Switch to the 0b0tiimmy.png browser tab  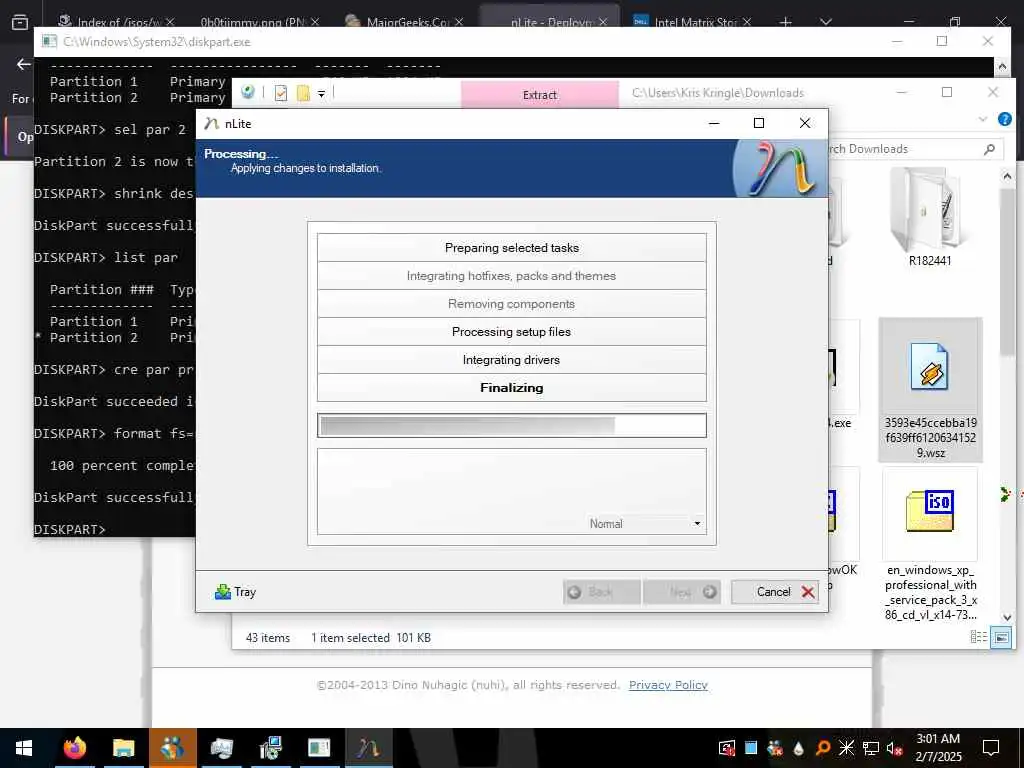259,22
